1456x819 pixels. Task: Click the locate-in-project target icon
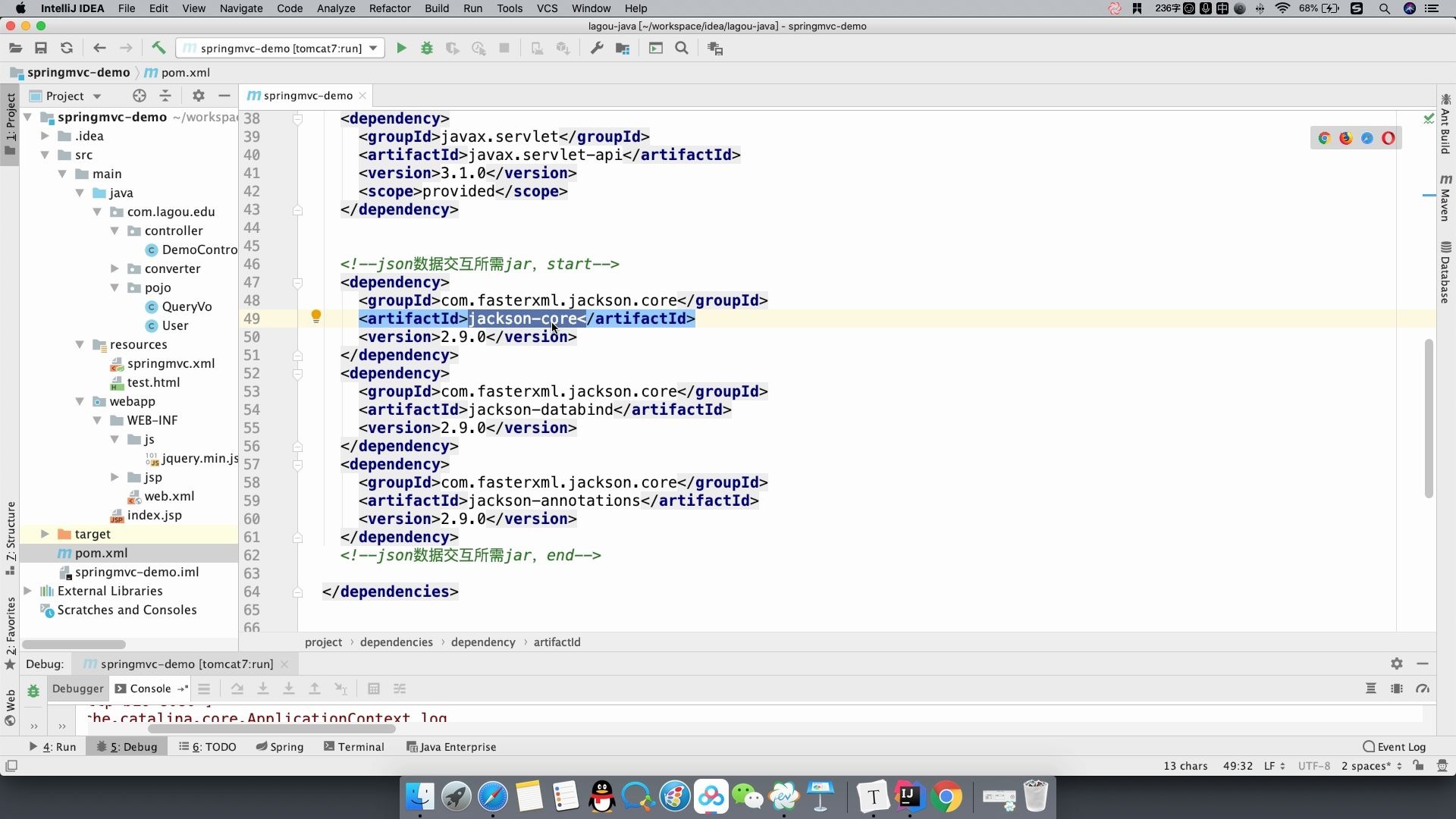(139, 96)
